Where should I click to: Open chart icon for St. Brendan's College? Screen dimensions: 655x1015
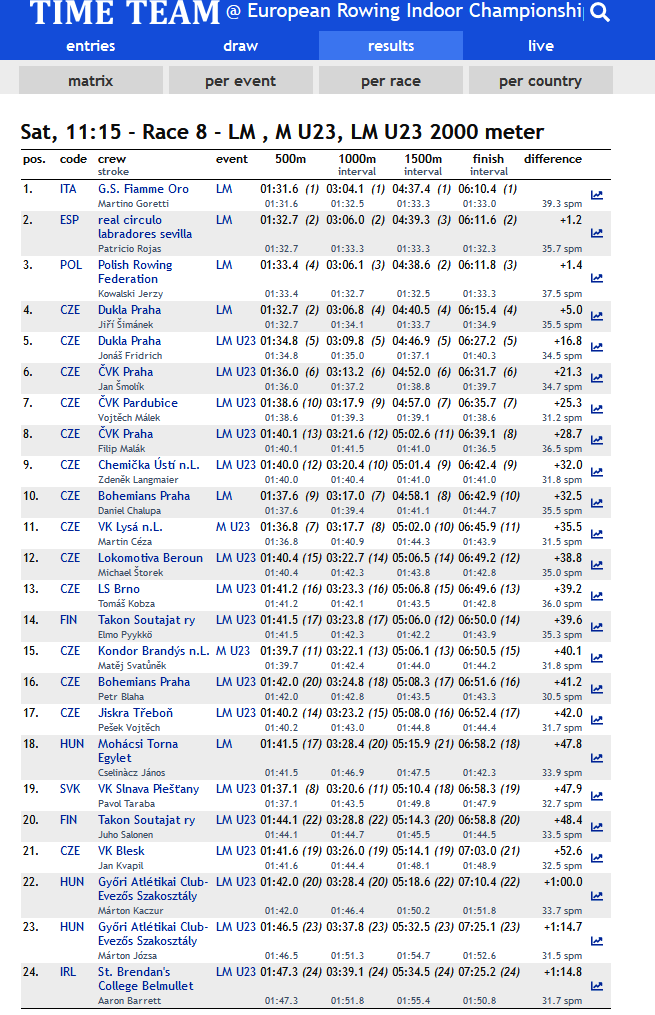pyautogui.click(x=597, y=987)
